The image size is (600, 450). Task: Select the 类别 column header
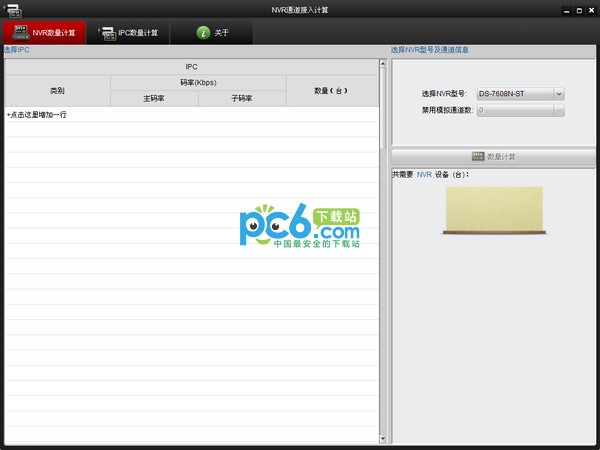57,90
